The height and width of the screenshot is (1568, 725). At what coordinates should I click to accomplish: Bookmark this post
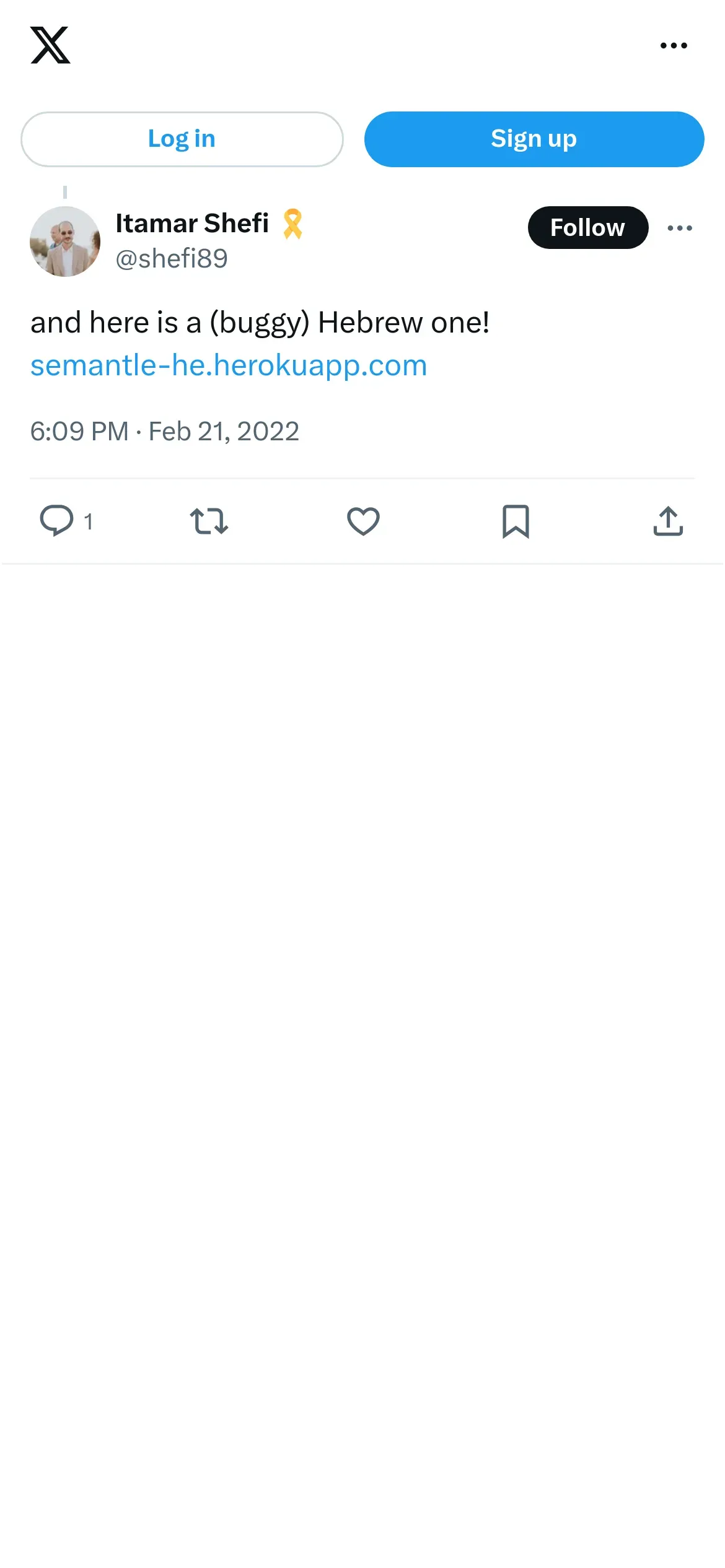(x=516, y=521)
